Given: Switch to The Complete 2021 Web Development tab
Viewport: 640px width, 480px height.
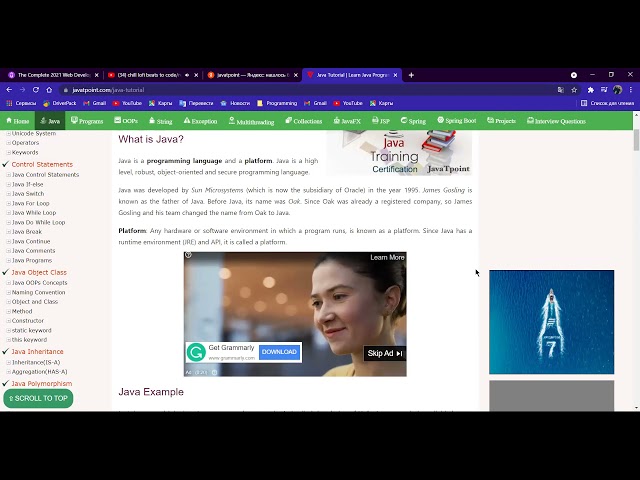Looking at the screenshot, I should tap(53, 75).
